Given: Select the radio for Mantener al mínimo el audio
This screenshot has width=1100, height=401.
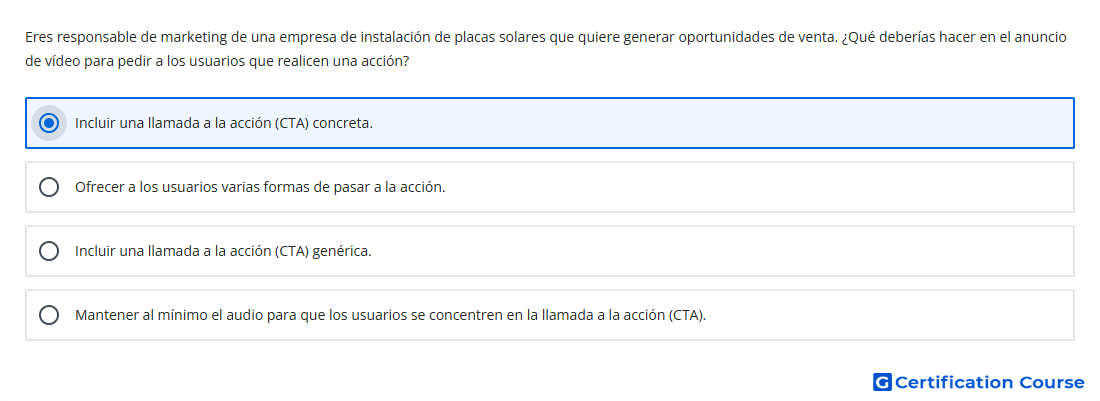Looking at the screenshot, I should click(48, 315).
